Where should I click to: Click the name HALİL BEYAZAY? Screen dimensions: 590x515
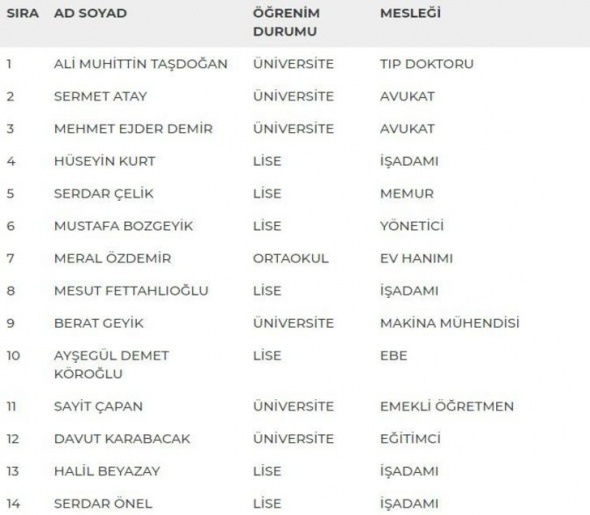point(107,471)
